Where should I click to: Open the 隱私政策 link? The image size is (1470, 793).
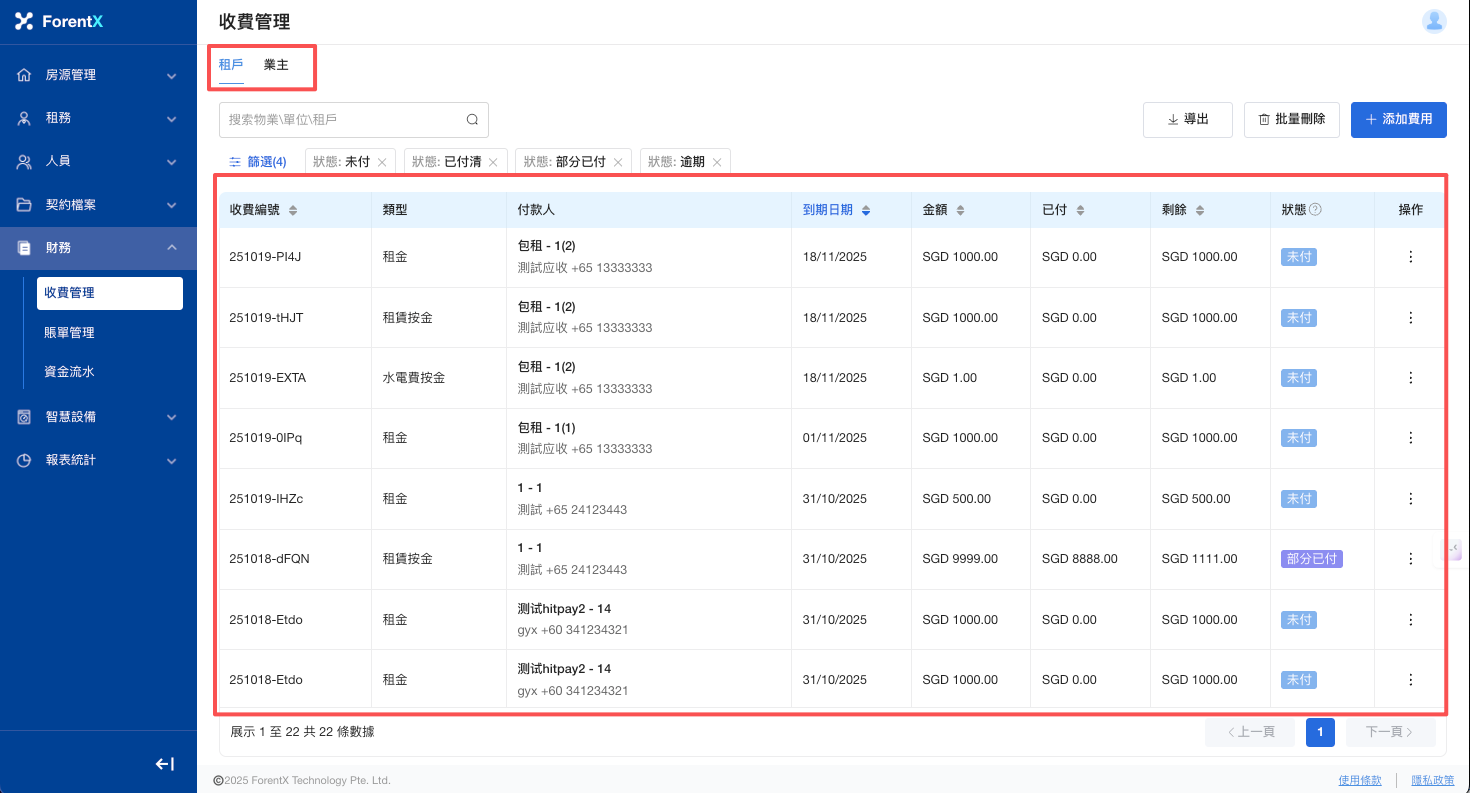point(1432,780)
